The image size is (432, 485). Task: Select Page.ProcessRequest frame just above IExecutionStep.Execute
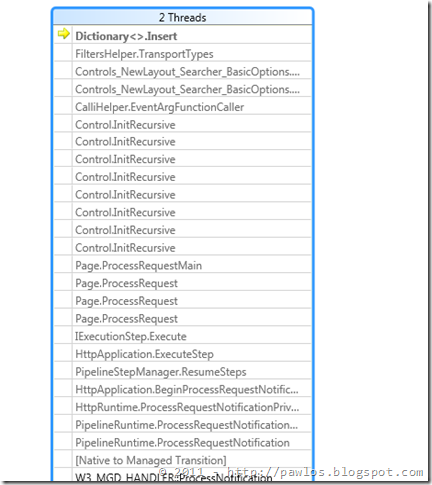coord(183,319)
